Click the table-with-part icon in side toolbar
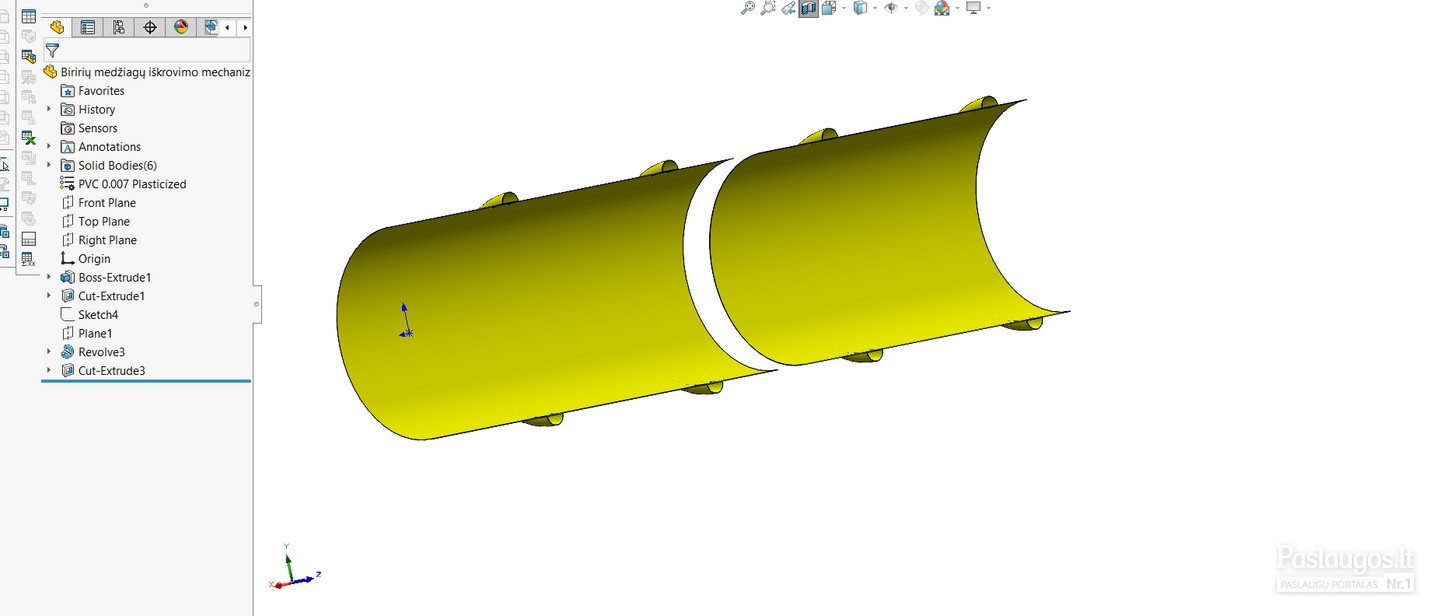Viewport: 1440px width, 616px height. coord(29,57)
